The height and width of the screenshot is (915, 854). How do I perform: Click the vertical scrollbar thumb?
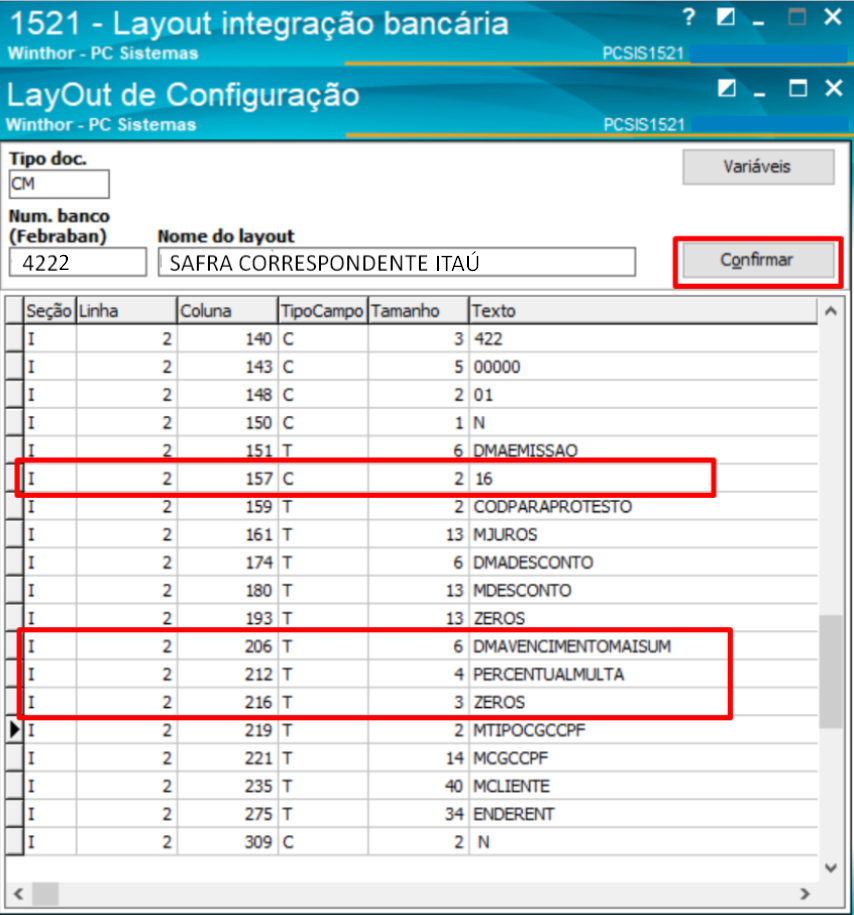pyautogui.click(x=831, y=671)
